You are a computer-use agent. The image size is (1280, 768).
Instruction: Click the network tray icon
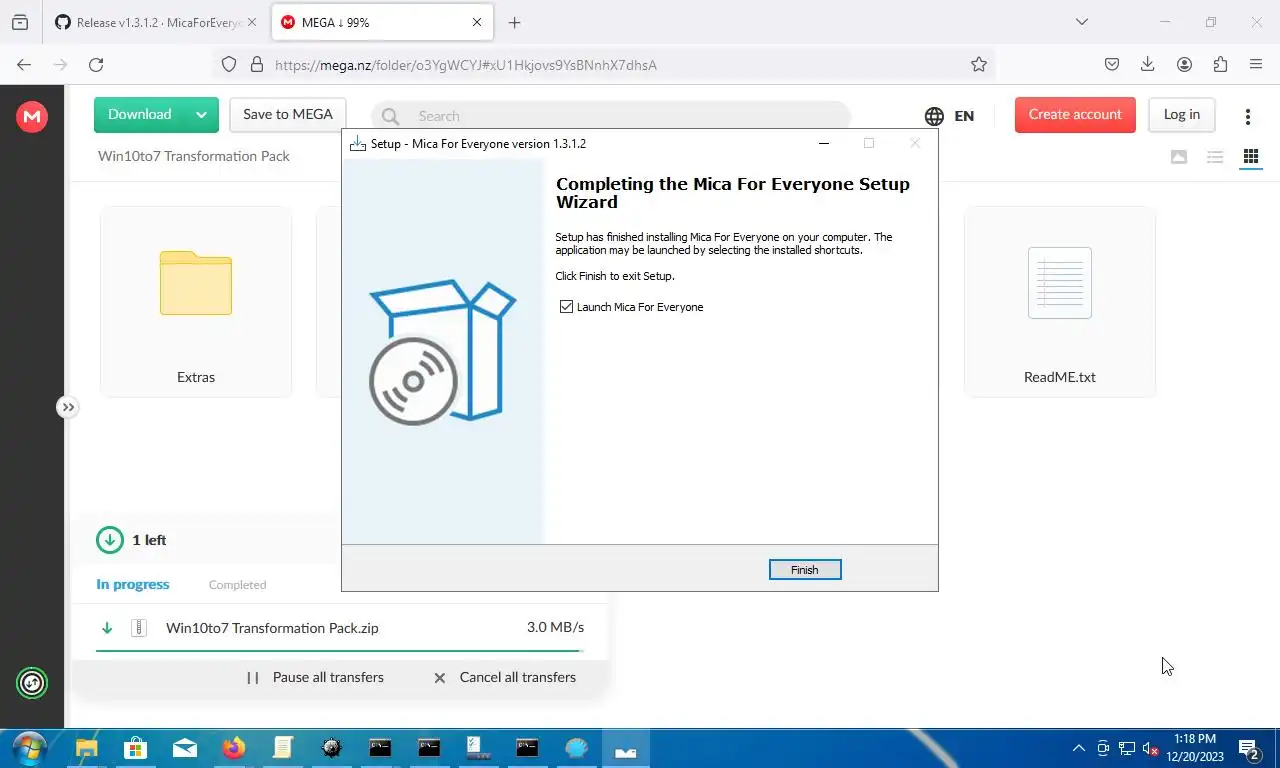click(1127, 748)
